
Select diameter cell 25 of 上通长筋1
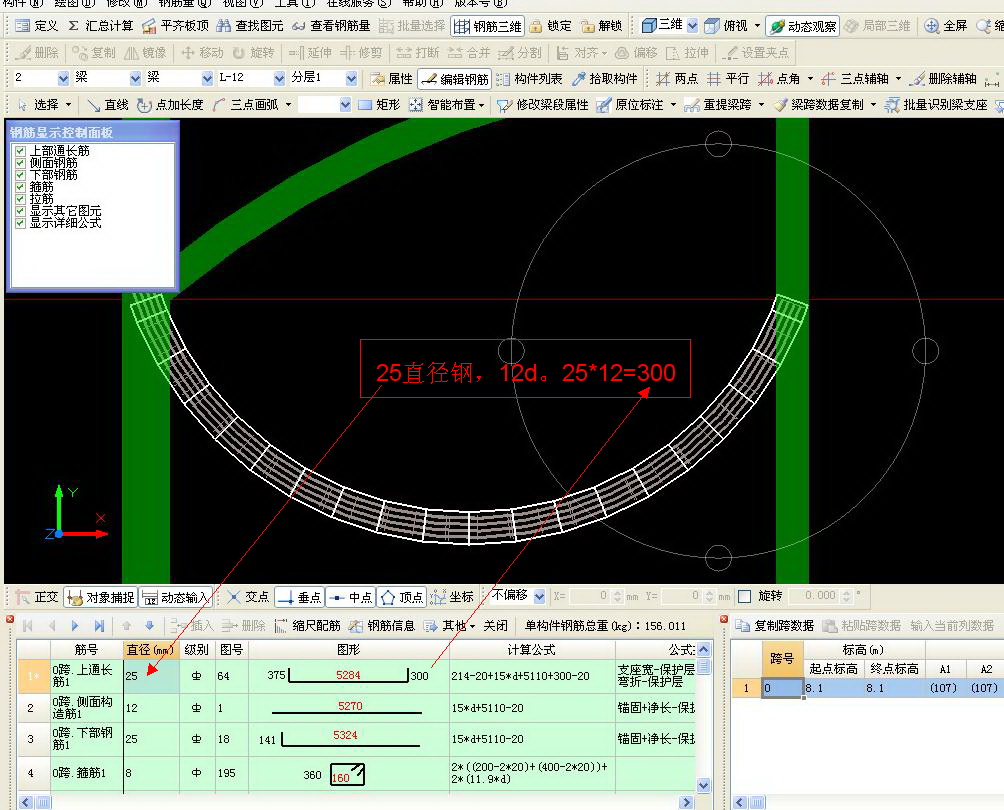[151, 676]
